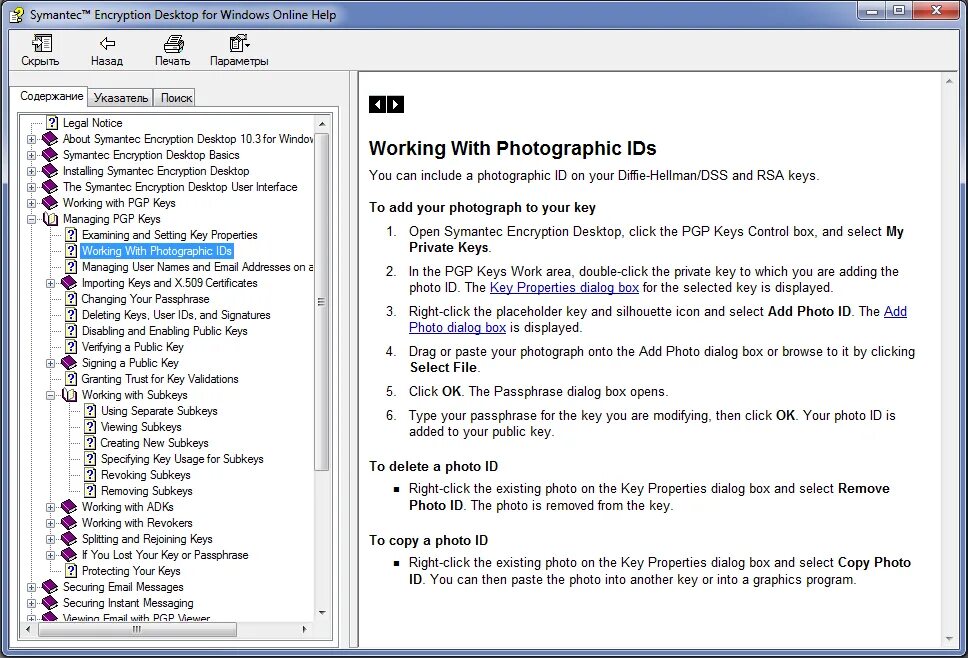
Task: Click the page icon beside Verifying a Public Key
Action: tap(72, 347)
